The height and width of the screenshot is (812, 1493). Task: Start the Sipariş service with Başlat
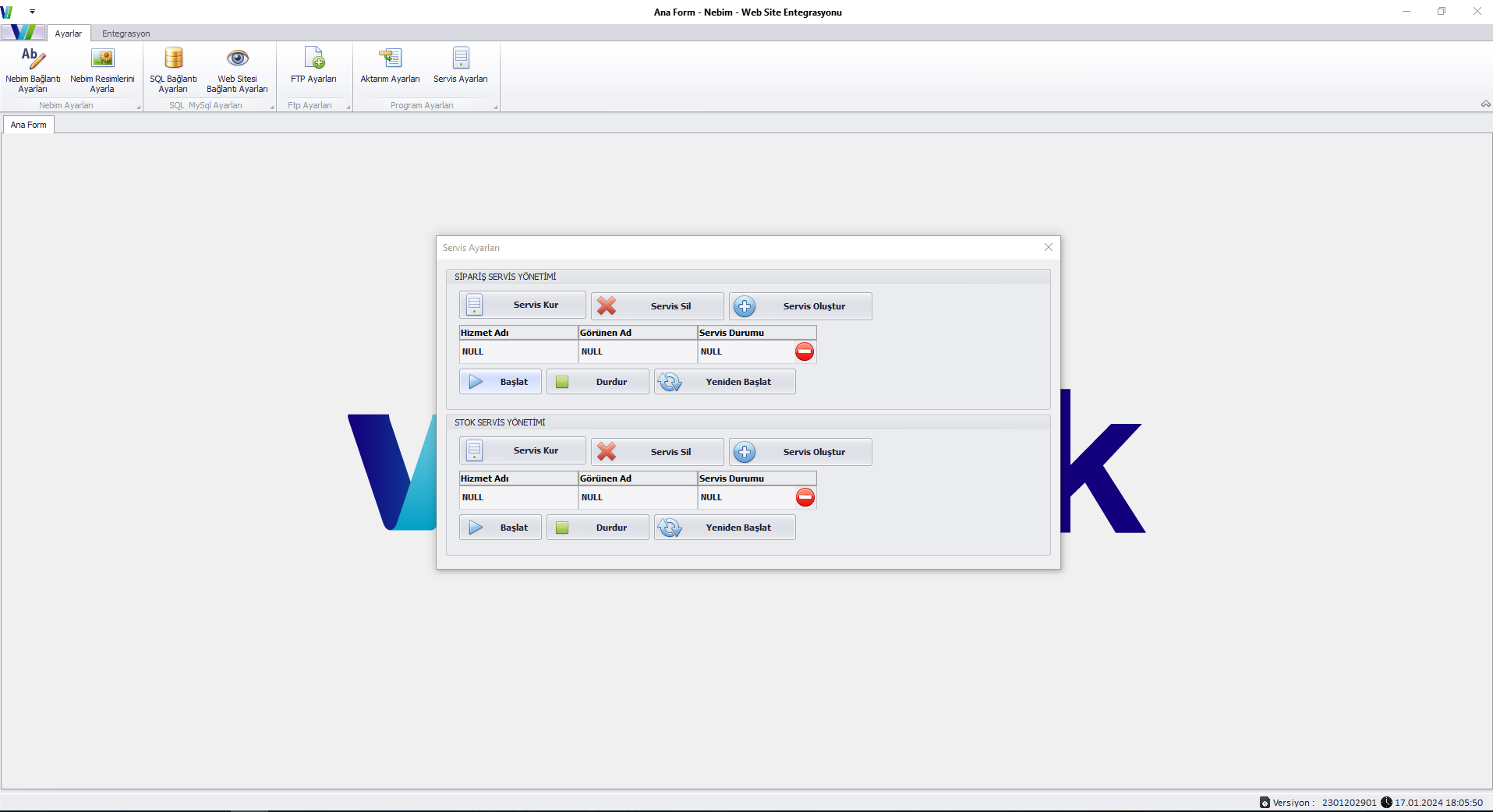(501, 382)
